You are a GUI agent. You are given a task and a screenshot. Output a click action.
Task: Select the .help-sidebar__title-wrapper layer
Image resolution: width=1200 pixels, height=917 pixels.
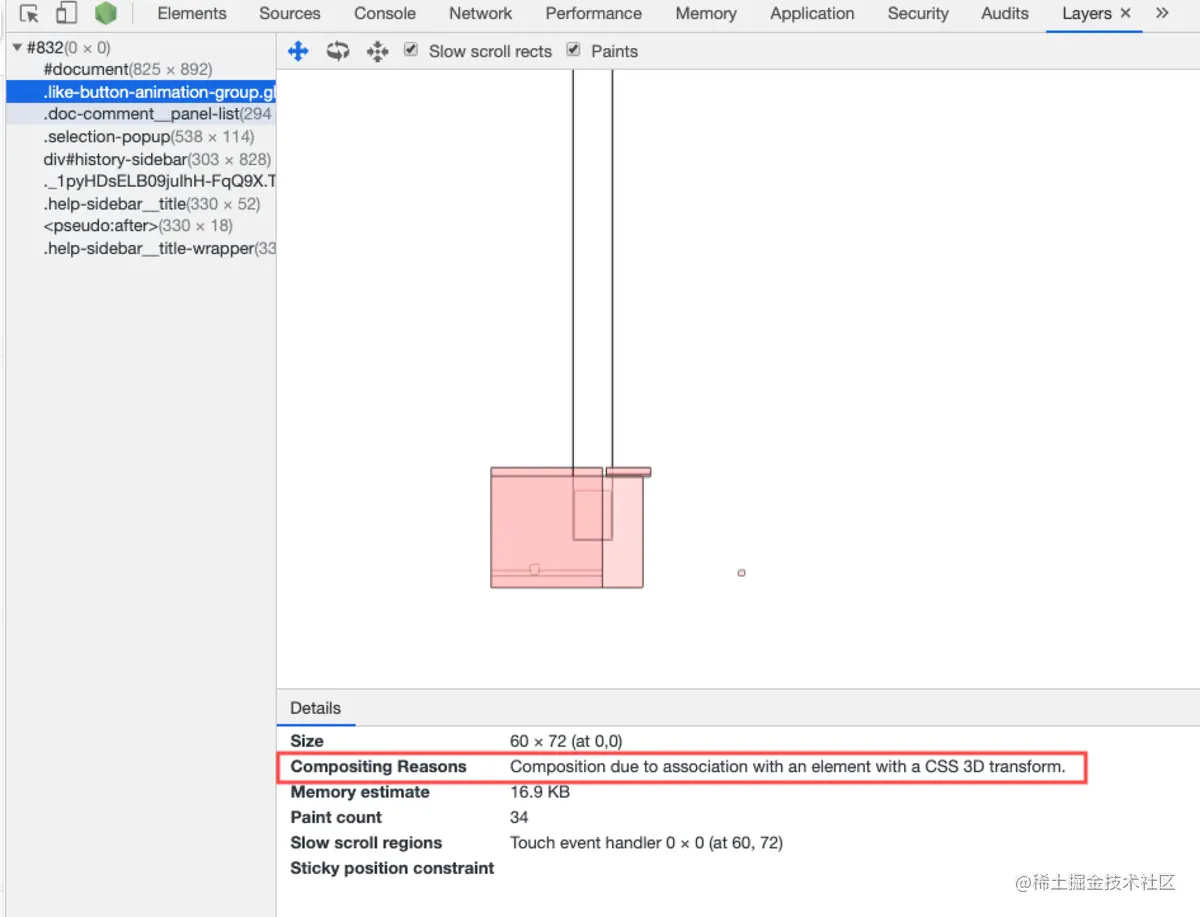(140, 248)
